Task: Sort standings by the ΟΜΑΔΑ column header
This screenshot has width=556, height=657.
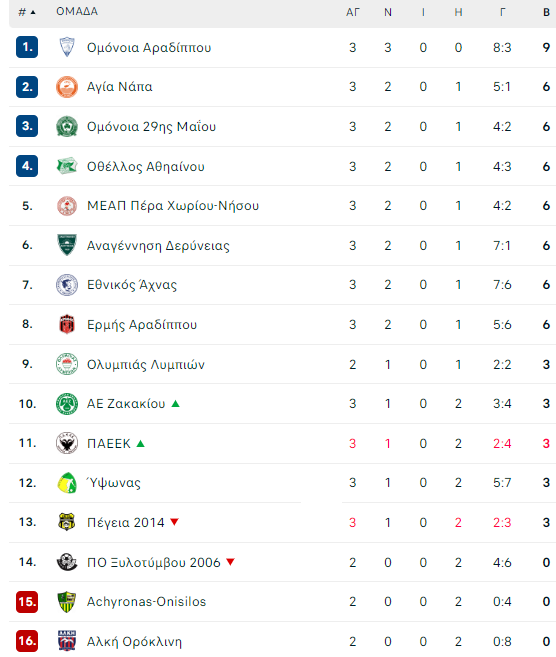Action: click(x=77, y=11)
